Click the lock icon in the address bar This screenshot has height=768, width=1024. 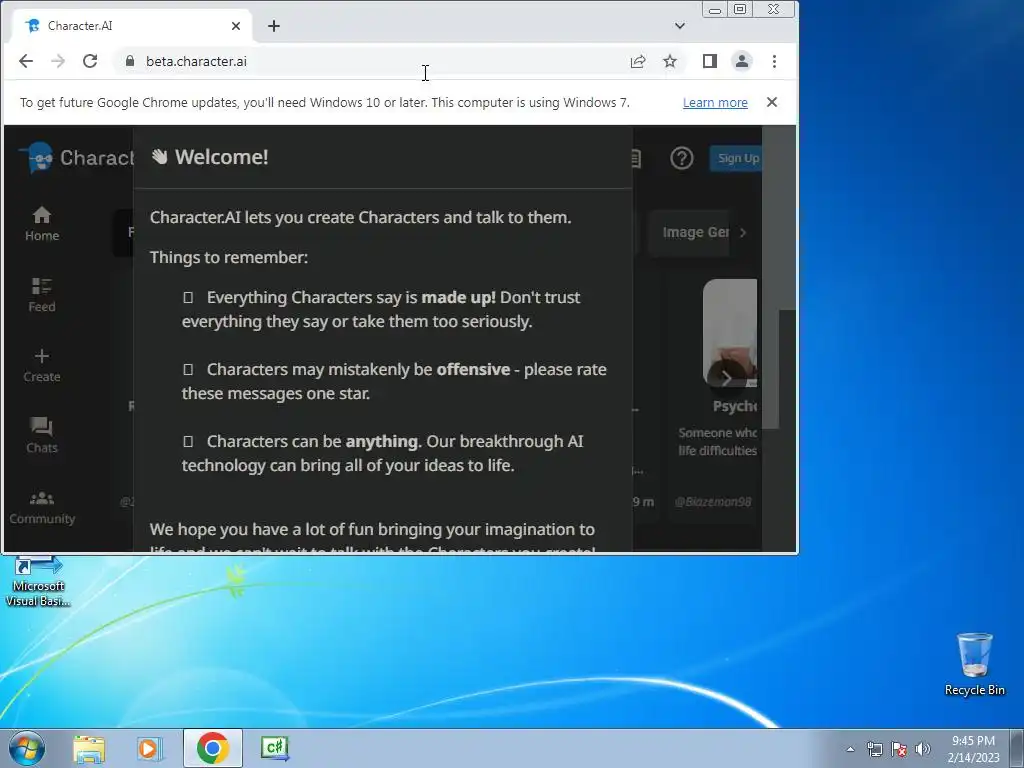click(x=130, y=61)
